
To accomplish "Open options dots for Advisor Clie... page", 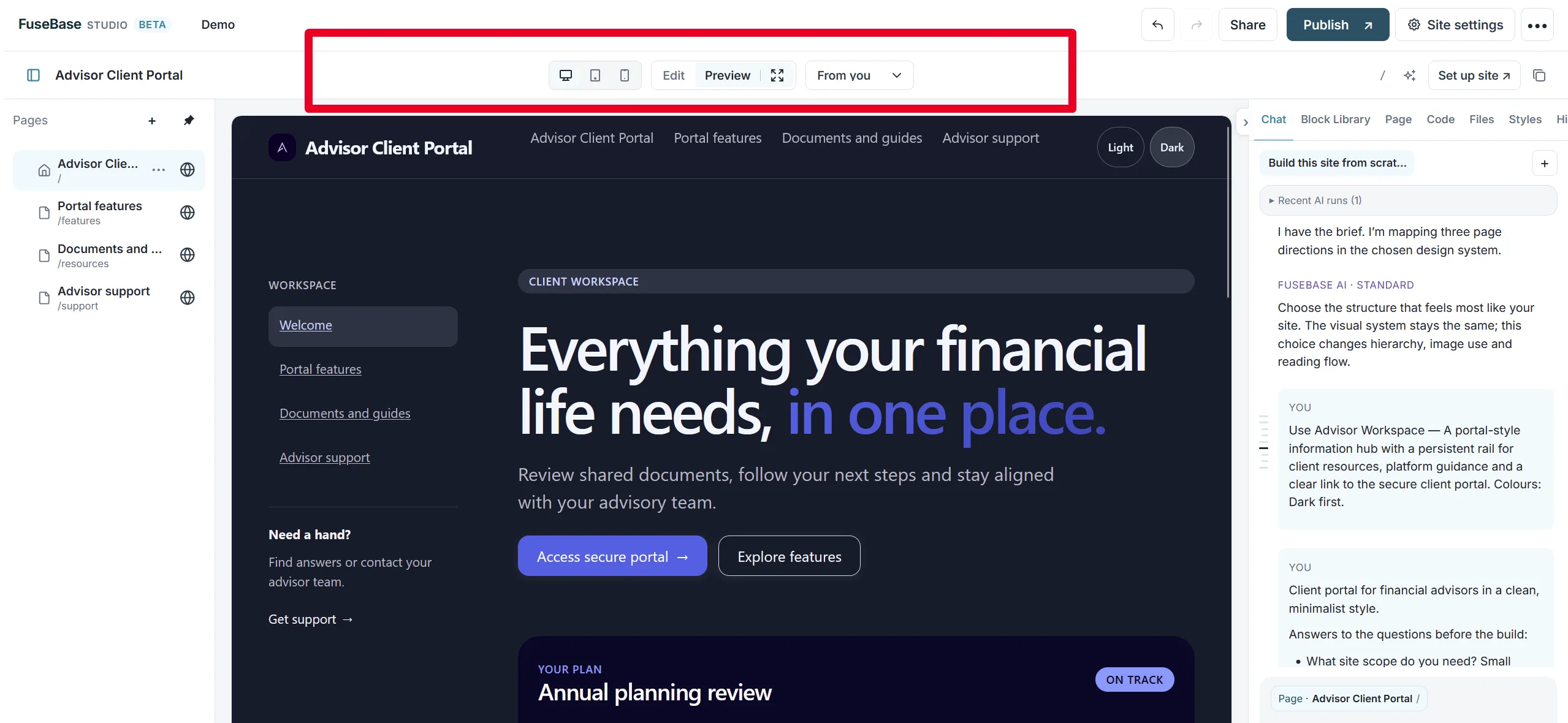I will click(159, 170).
